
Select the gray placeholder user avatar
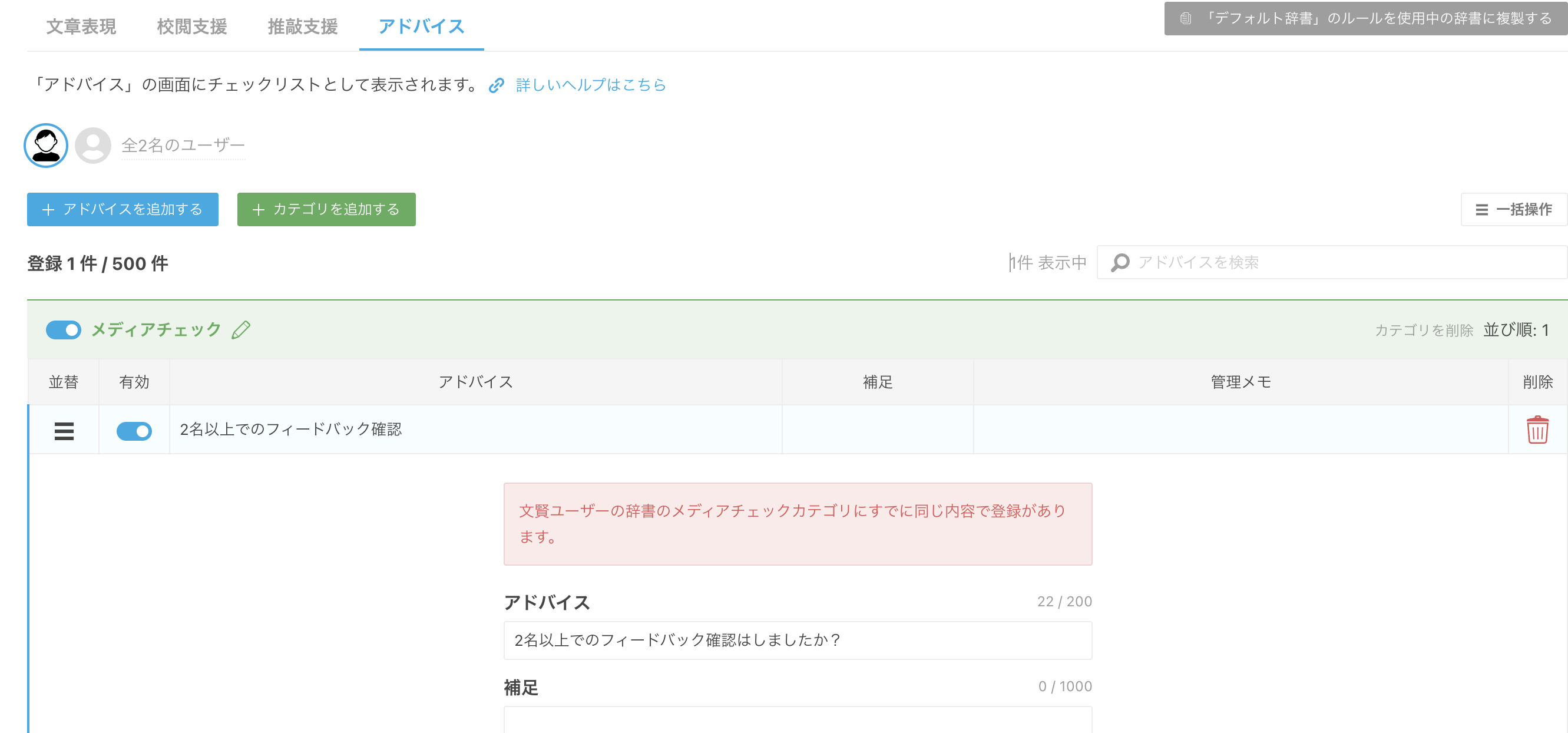tap(92, 145)
